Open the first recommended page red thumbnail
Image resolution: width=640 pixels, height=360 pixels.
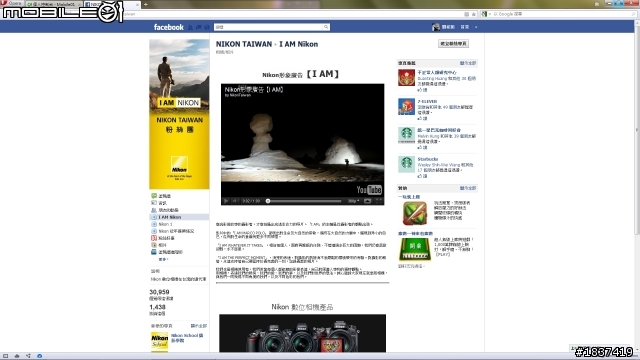406,78
